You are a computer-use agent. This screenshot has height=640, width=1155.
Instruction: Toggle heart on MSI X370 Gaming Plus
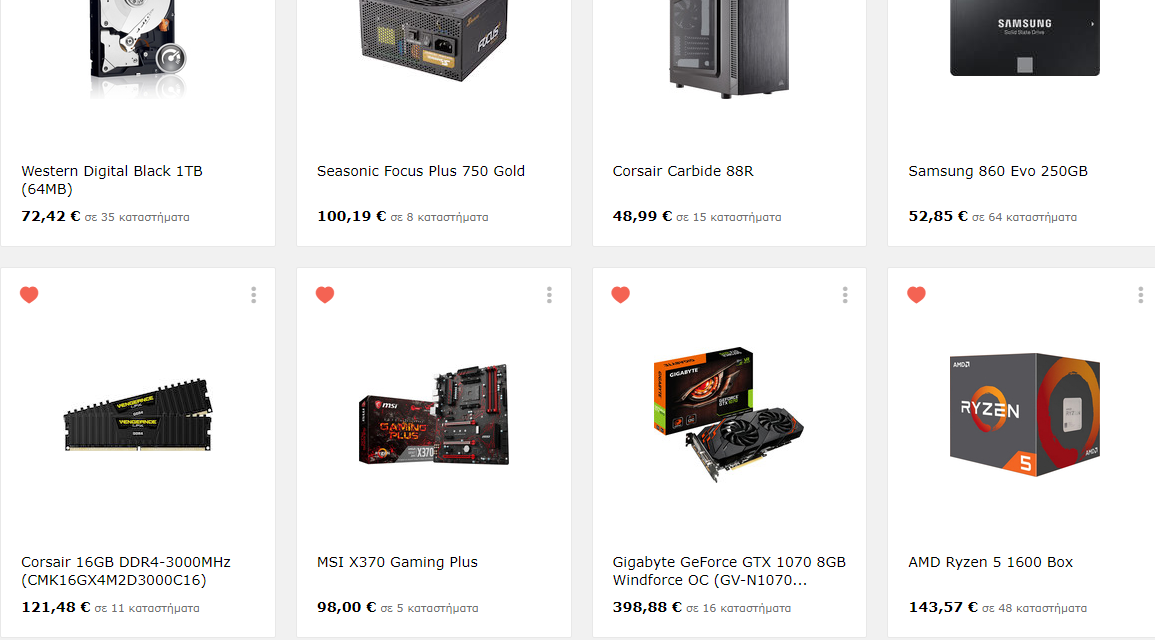click(x=325, y=295)
